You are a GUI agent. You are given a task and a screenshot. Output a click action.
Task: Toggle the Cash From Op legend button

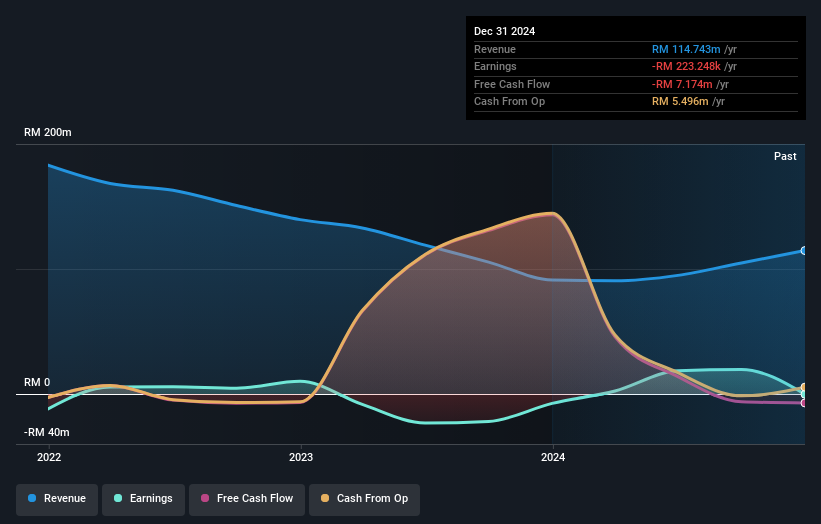click(364, 499)
